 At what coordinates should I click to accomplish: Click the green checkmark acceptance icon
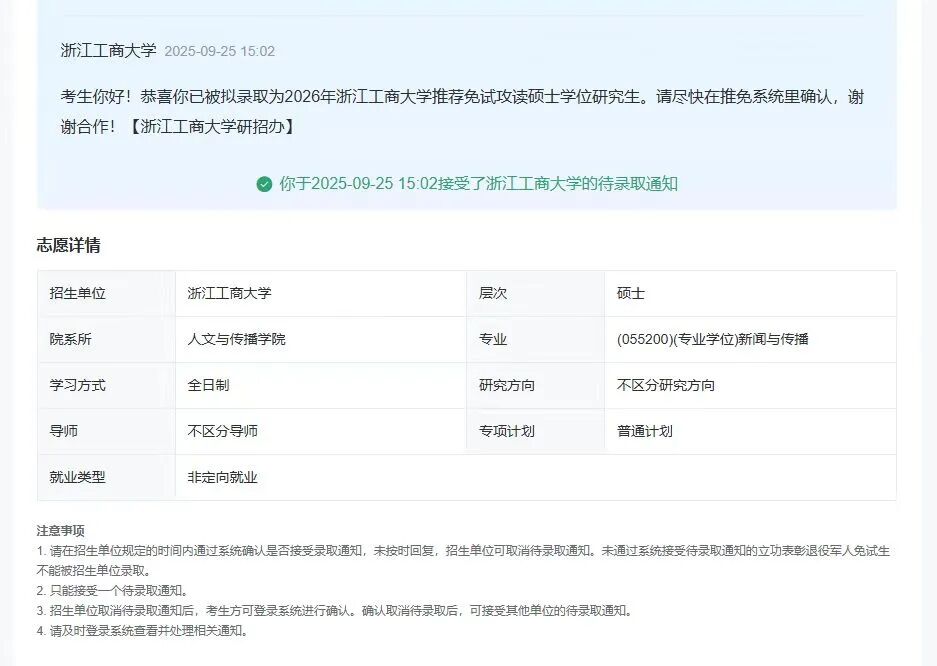coord(264,184)
